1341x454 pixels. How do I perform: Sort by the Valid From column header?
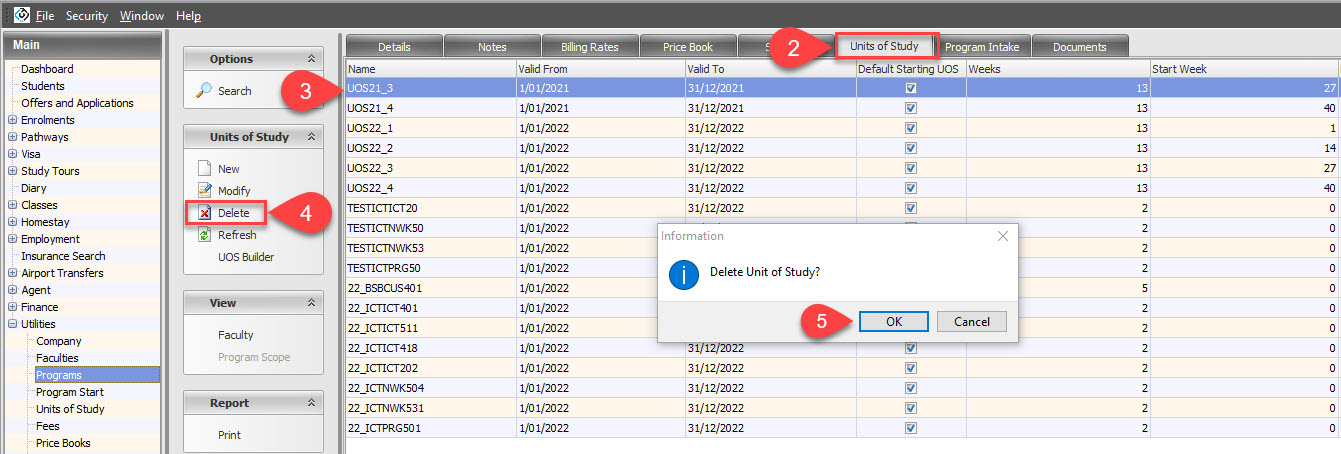tap(600, 68)
